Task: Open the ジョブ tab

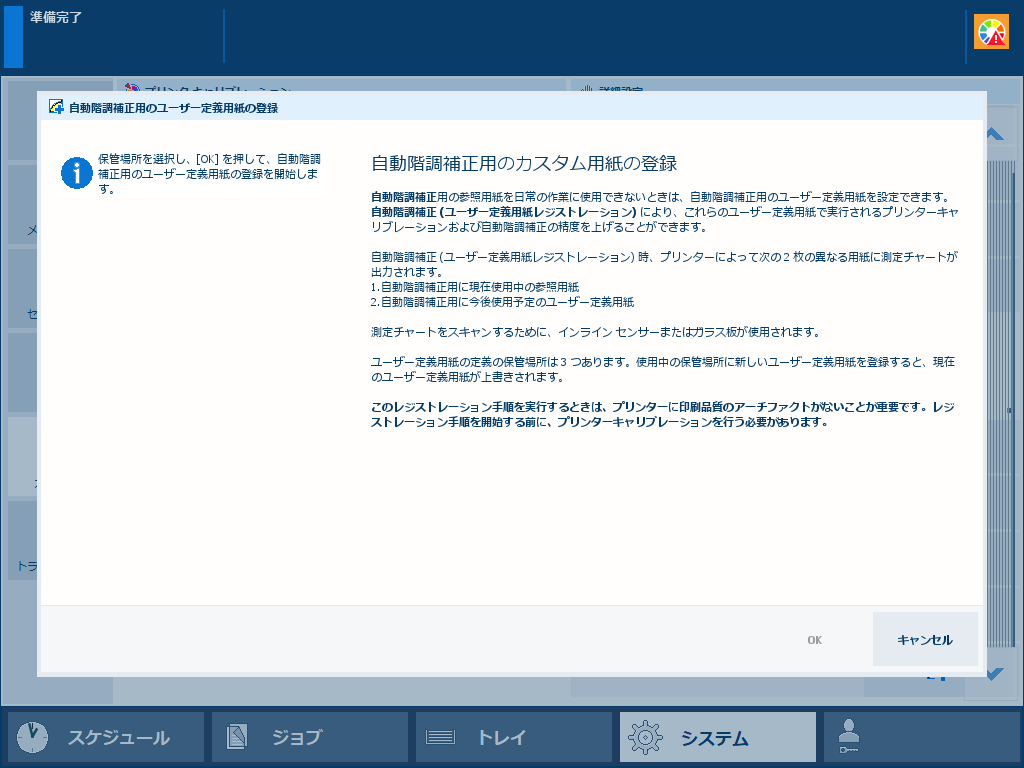Action: tap(310, 737)
